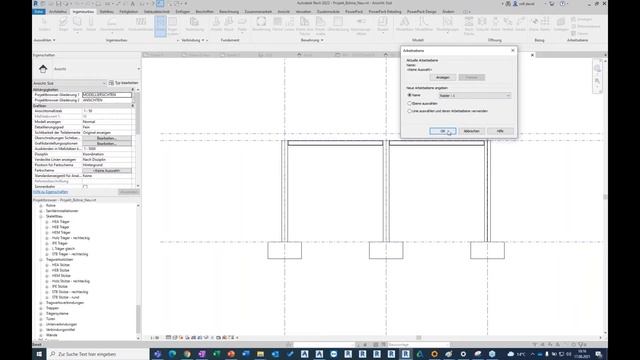
Task: Click the Ändern modify arrow tool
Action: point(44,24)
